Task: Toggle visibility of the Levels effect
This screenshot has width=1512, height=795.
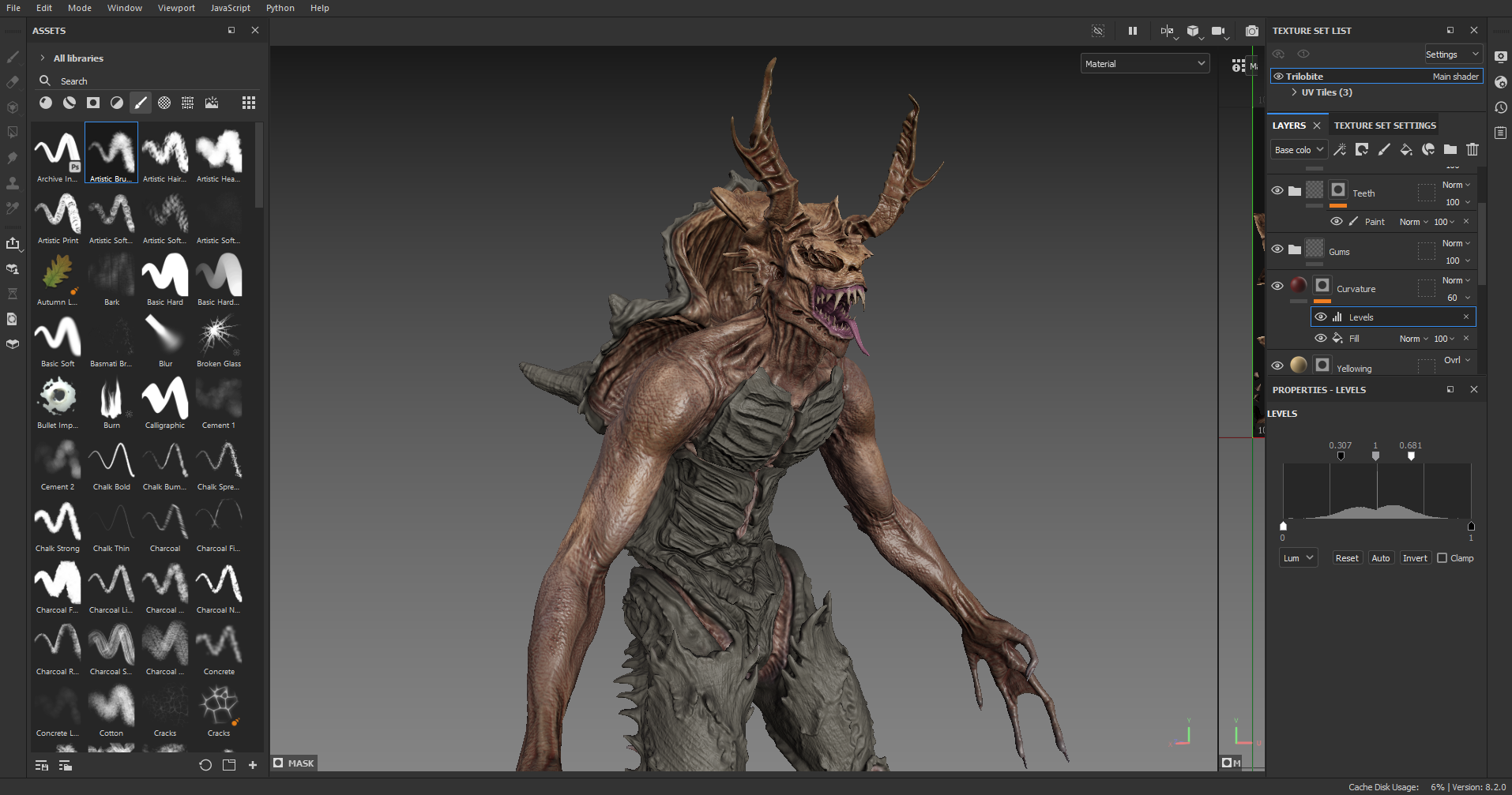Action: (x=1321, y=317)
